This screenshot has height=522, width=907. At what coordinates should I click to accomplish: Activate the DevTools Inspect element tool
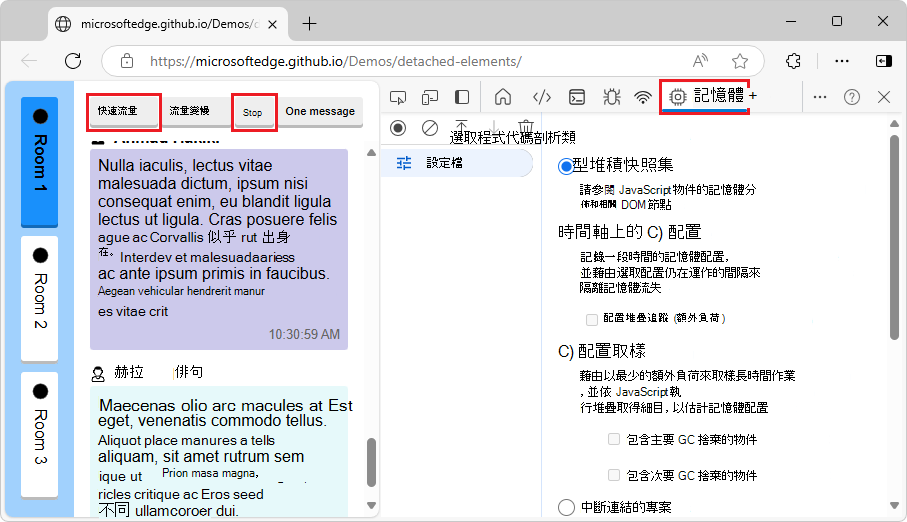coord(398,97)
